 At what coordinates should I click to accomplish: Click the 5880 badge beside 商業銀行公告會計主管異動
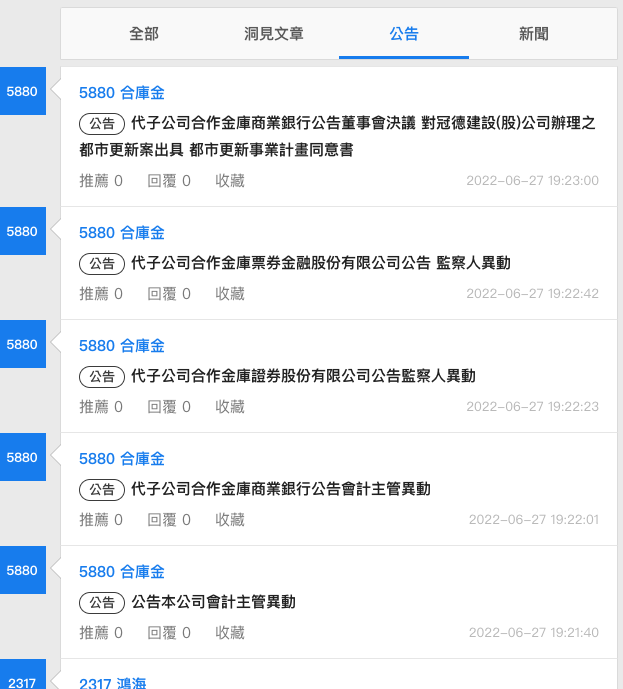tap(22, 457)
